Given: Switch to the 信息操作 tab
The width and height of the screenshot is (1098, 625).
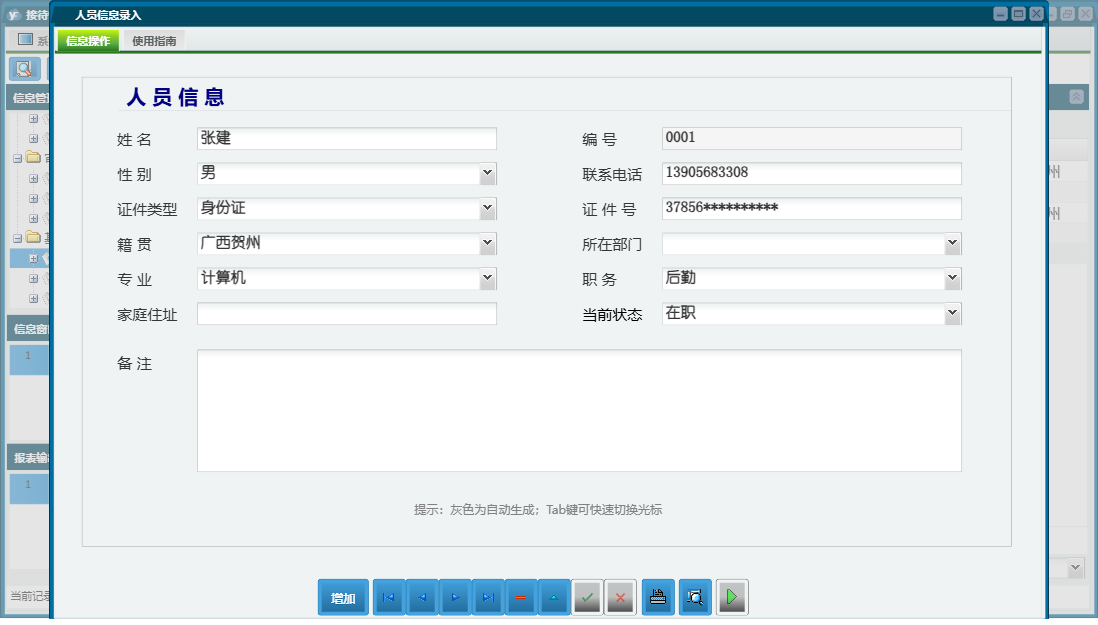Looking at the screenshot, I should click(88, 41).
